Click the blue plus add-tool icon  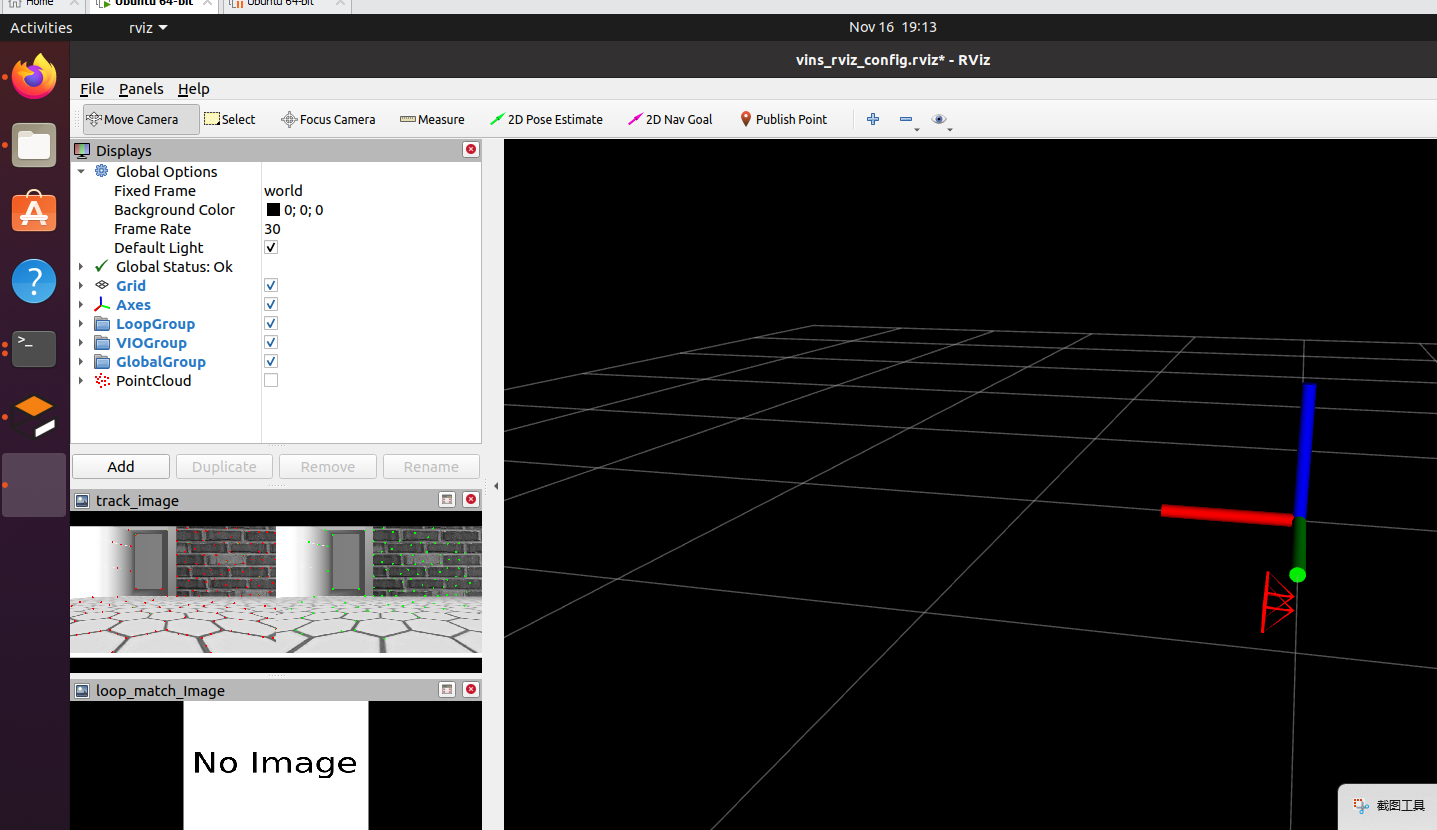click(x=872, y=119)
